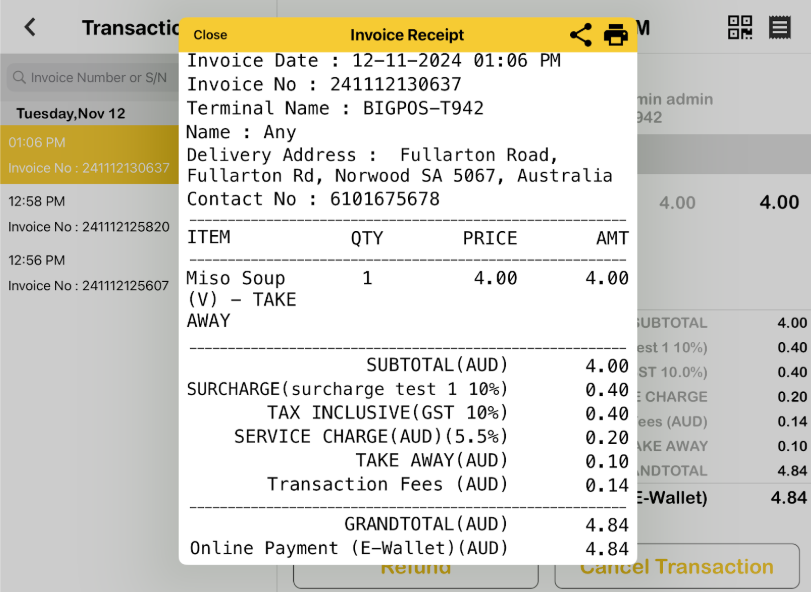This screenshot has width=811, height=592.
Task: Tap the back arrow beside Transaction title
Action: [30, 27]
